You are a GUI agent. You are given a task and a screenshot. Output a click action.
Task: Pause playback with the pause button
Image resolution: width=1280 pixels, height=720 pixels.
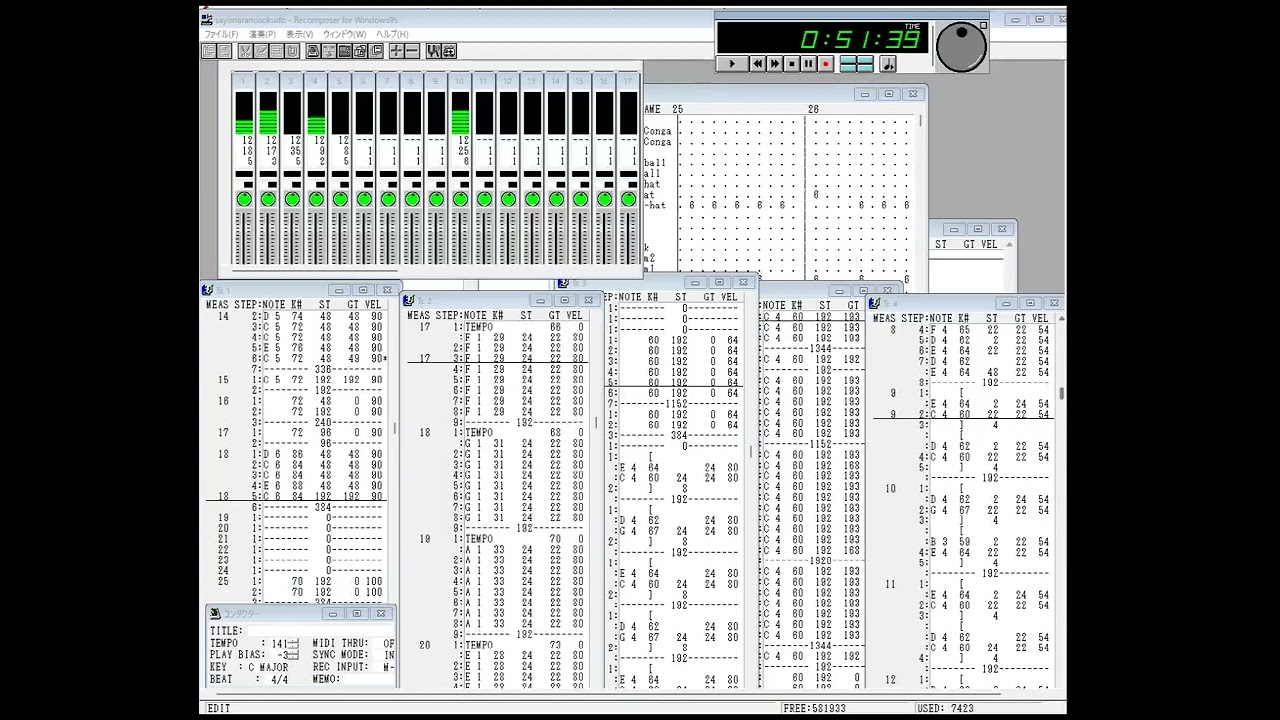point(809,63)
